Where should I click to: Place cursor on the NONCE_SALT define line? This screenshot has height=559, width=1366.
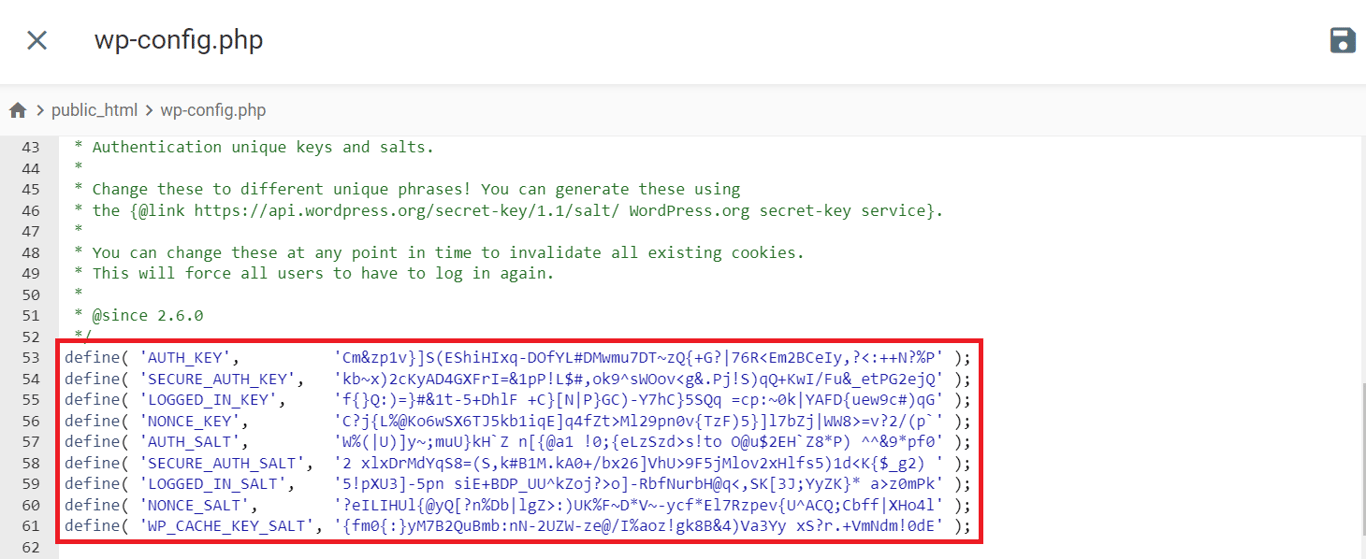[518, 505]
